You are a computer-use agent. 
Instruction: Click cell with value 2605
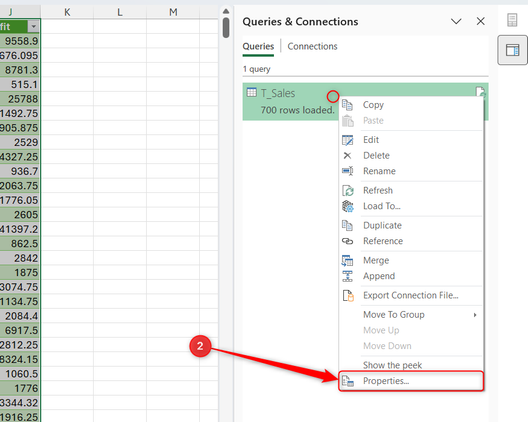click(20, 215)
